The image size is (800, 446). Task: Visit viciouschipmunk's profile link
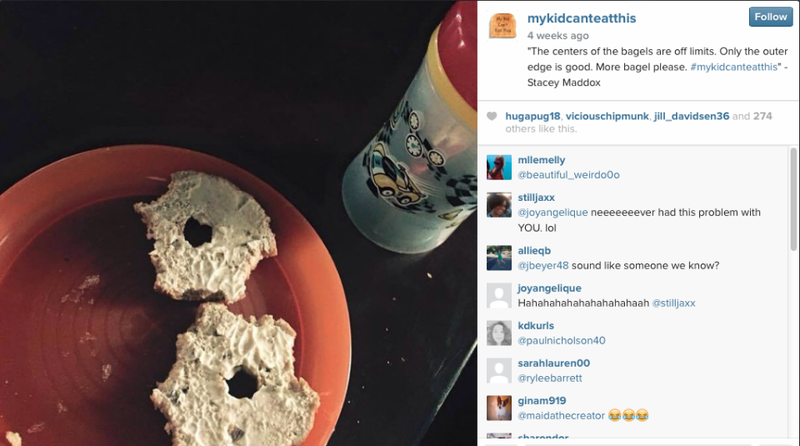(607, 116)
